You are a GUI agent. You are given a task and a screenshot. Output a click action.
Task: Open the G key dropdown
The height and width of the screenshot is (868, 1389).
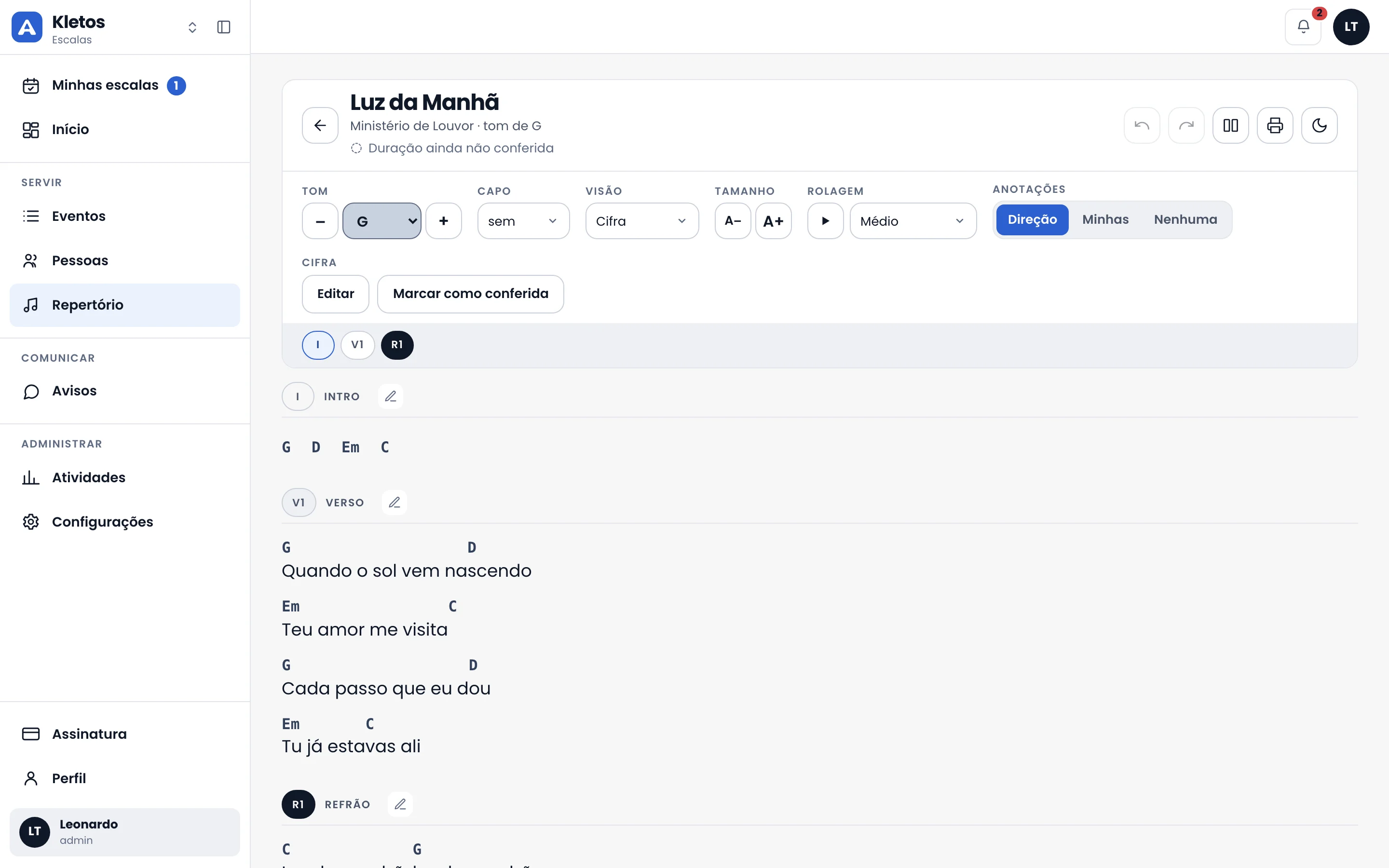[x=381, y=221]
